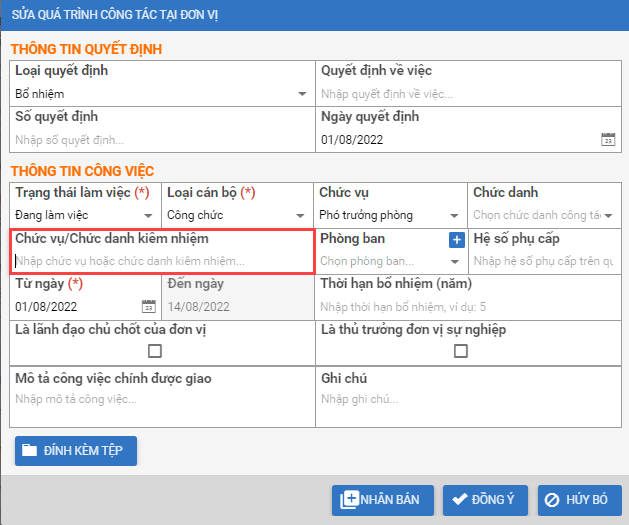Cancel with the Hủy bỏ button
Screen dimensions: 629x525
pos(579,500)
